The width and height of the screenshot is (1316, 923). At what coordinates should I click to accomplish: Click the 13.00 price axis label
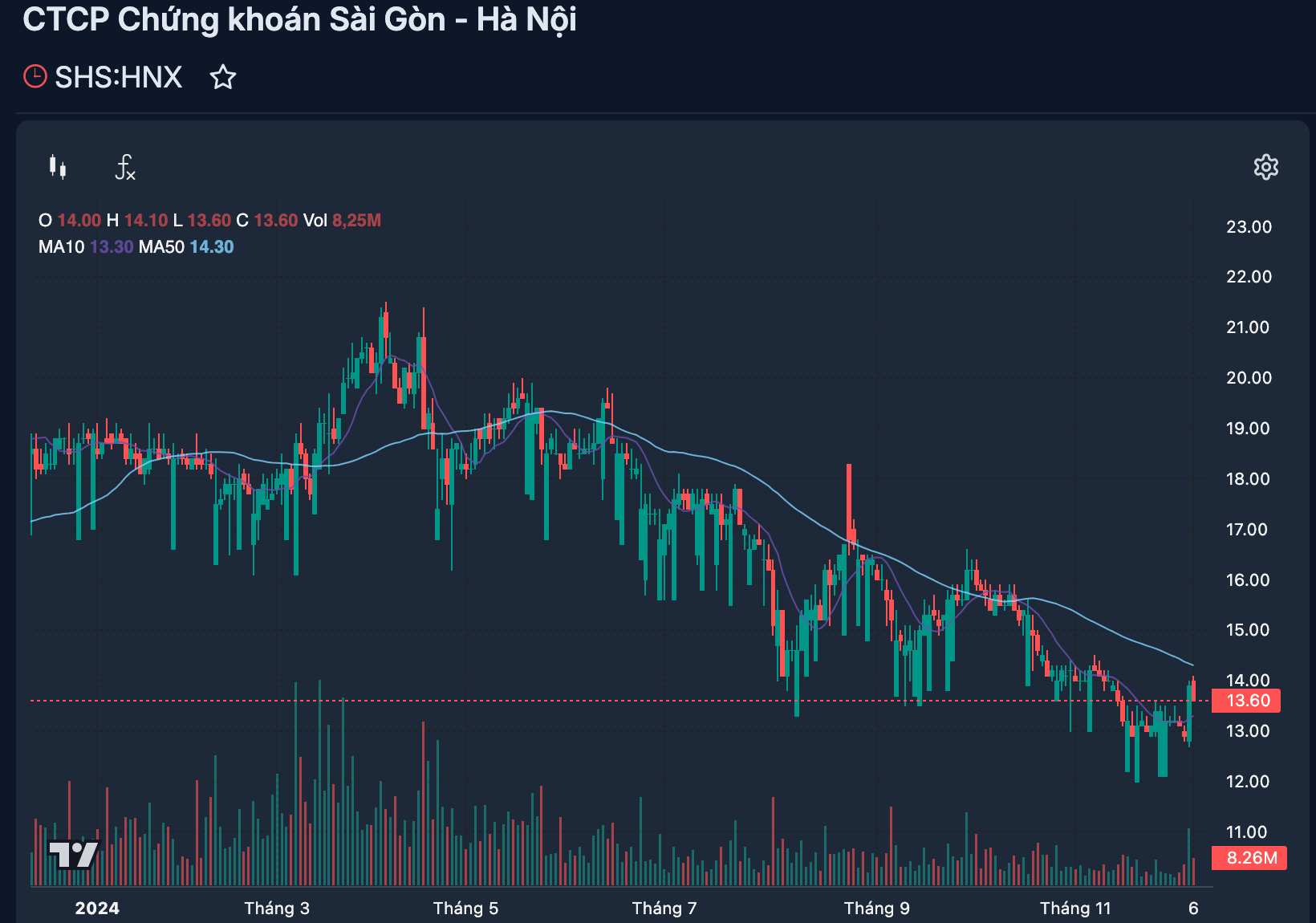pos(1248,731)
